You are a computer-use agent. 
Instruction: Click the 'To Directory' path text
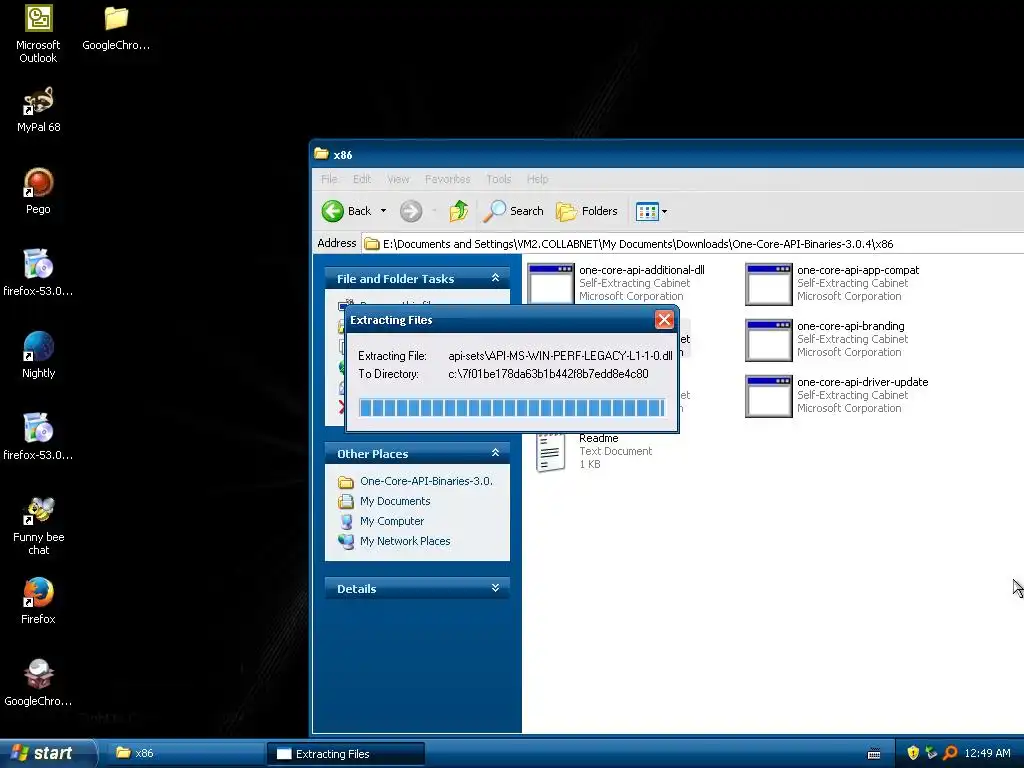point(549,374)
